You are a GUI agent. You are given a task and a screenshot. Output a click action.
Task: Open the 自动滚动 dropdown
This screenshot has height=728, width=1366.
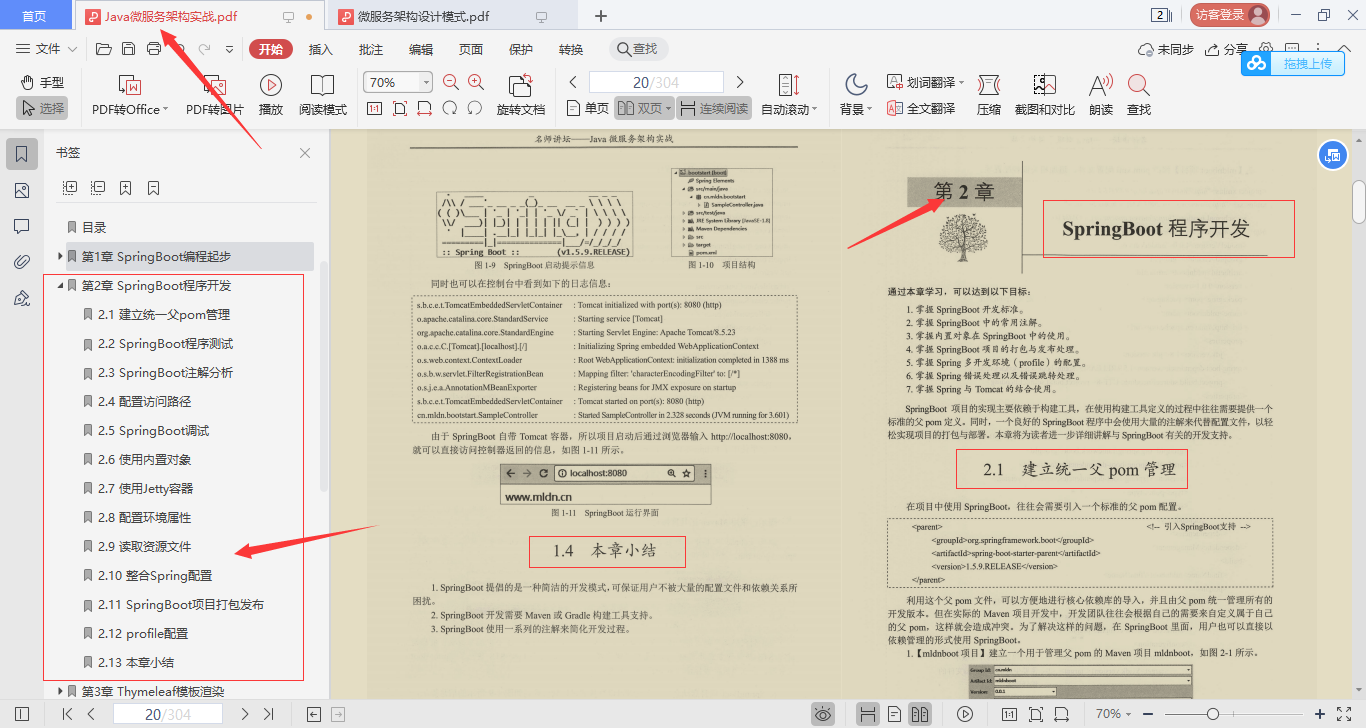(x=789, y=96)
